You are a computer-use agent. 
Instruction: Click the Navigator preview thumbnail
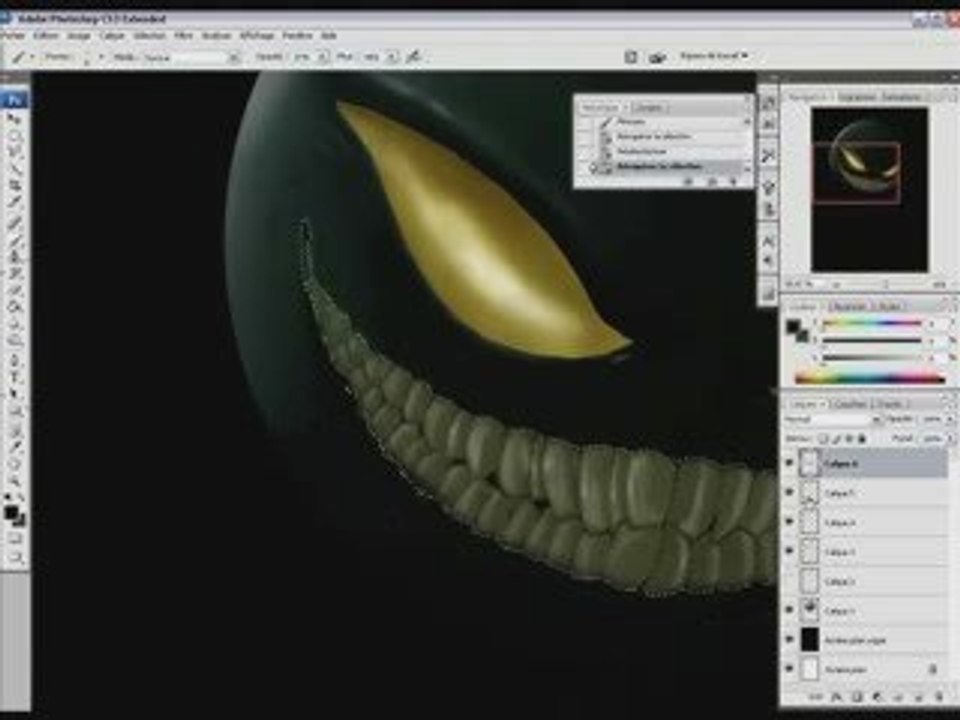[x=869, y=189]
